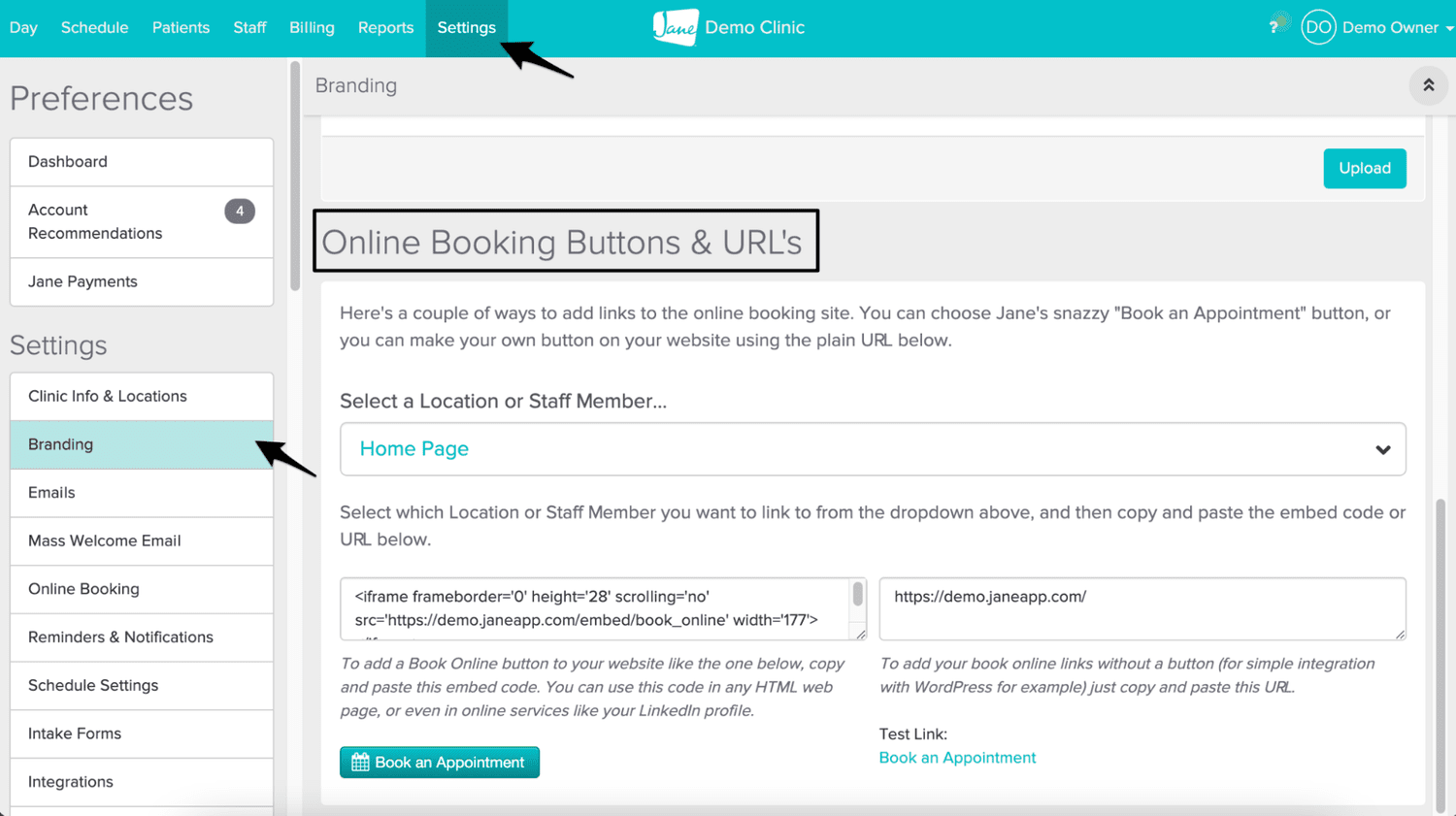The width and height of the screenshot is (1456, 816).
Task: Open the Home Page location dropdown
Action: [x=872, y=448]
